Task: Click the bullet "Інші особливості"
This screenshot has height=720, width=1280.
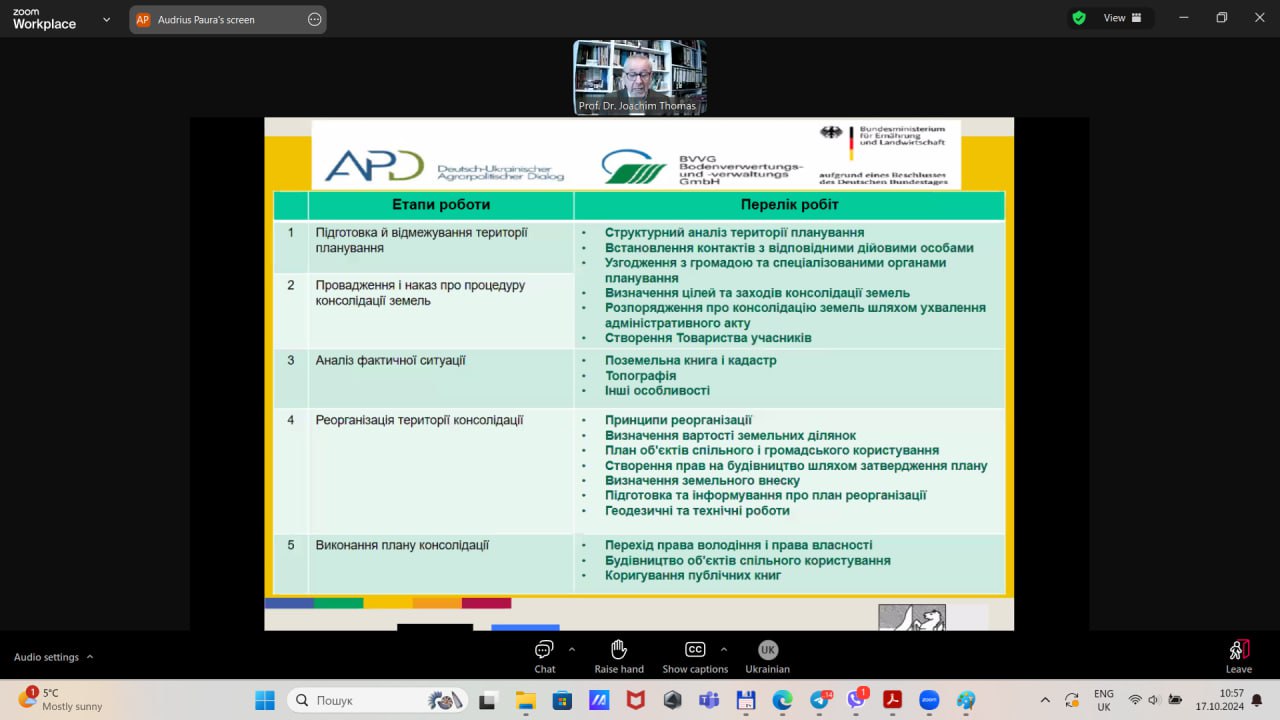Action: pos(657,390)
